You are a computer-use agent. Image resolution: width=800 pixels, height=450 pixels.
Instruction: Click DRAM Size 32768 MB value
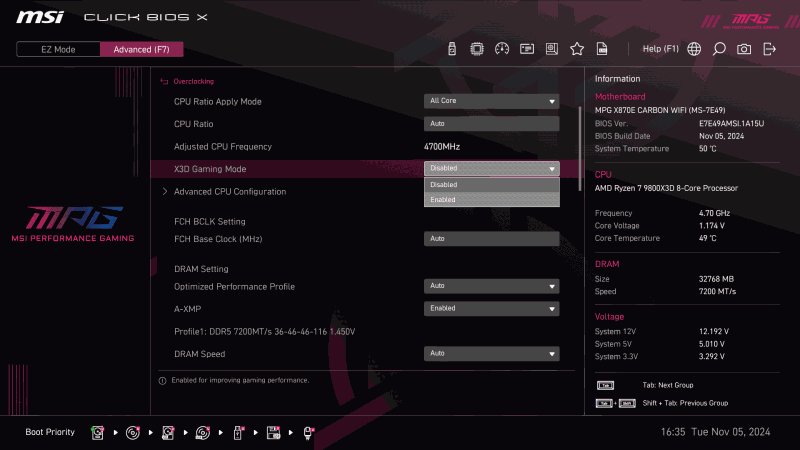716,279
